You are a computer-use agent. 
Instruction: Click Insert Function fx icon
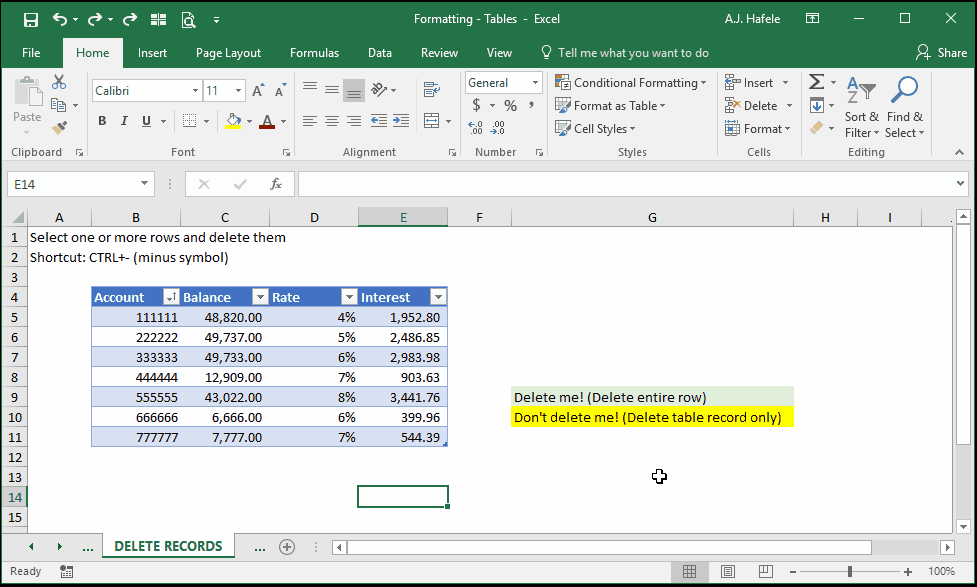tap(275, 184)
